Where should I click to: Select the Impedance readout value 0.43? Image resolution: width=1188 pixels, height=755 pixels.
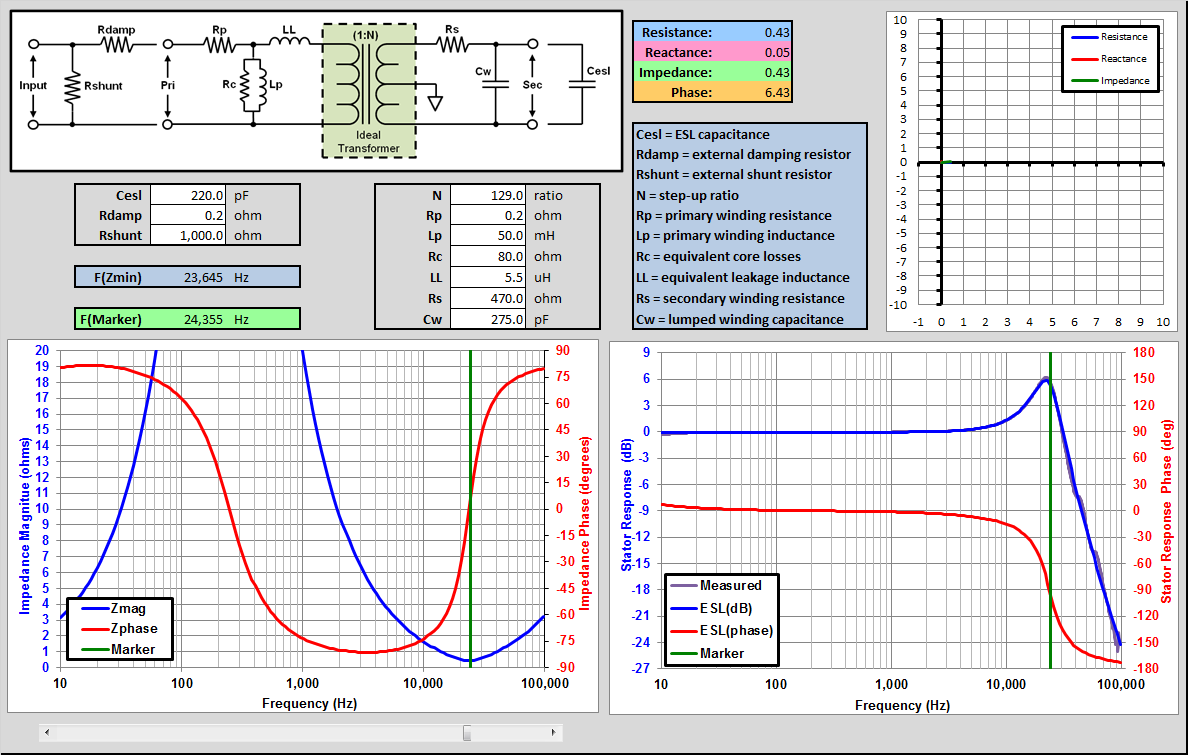point(777,72)
